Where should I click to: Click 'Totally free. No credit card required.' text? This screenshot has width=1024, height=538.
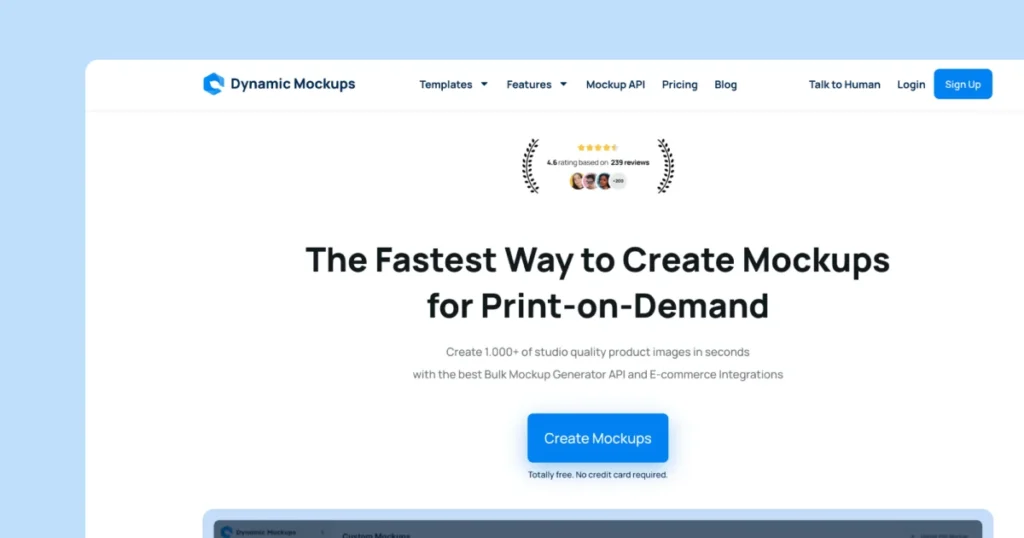coord(598,475)
